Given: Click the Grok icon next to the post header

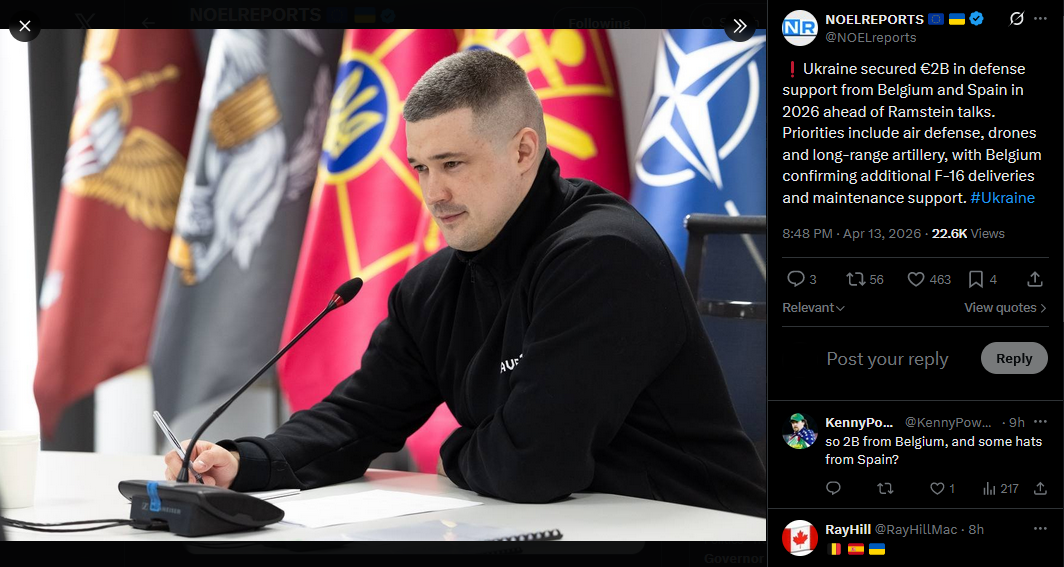Looking at the screenshot, I should (x=1016, y=19).
